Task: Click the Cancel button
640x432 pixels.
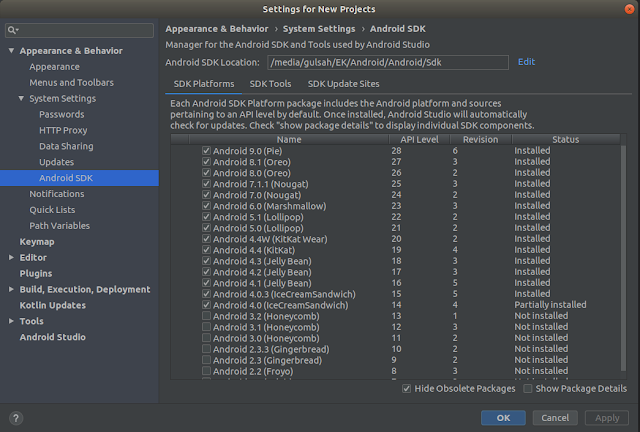Action: 555,418
